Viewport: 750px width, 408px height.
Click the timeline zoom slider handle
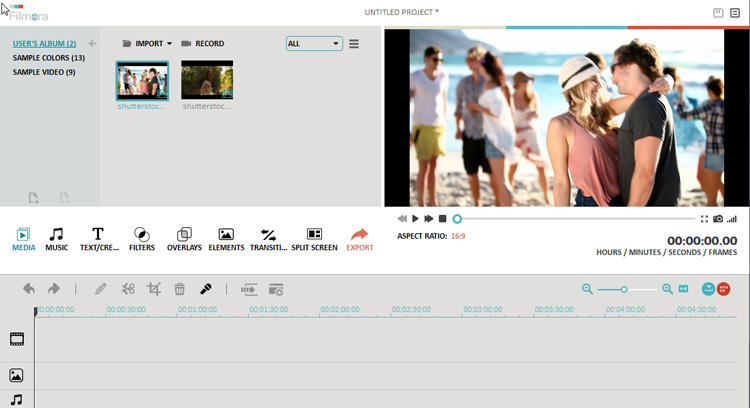pos(624,289)
